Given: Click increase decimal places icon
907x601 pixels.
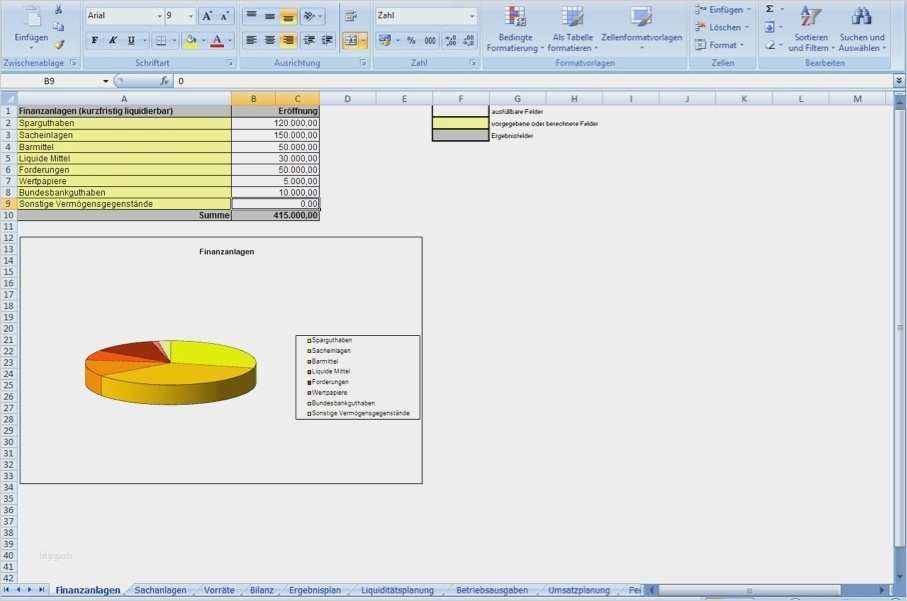Looking at the screenshot, I should point(451,40).
